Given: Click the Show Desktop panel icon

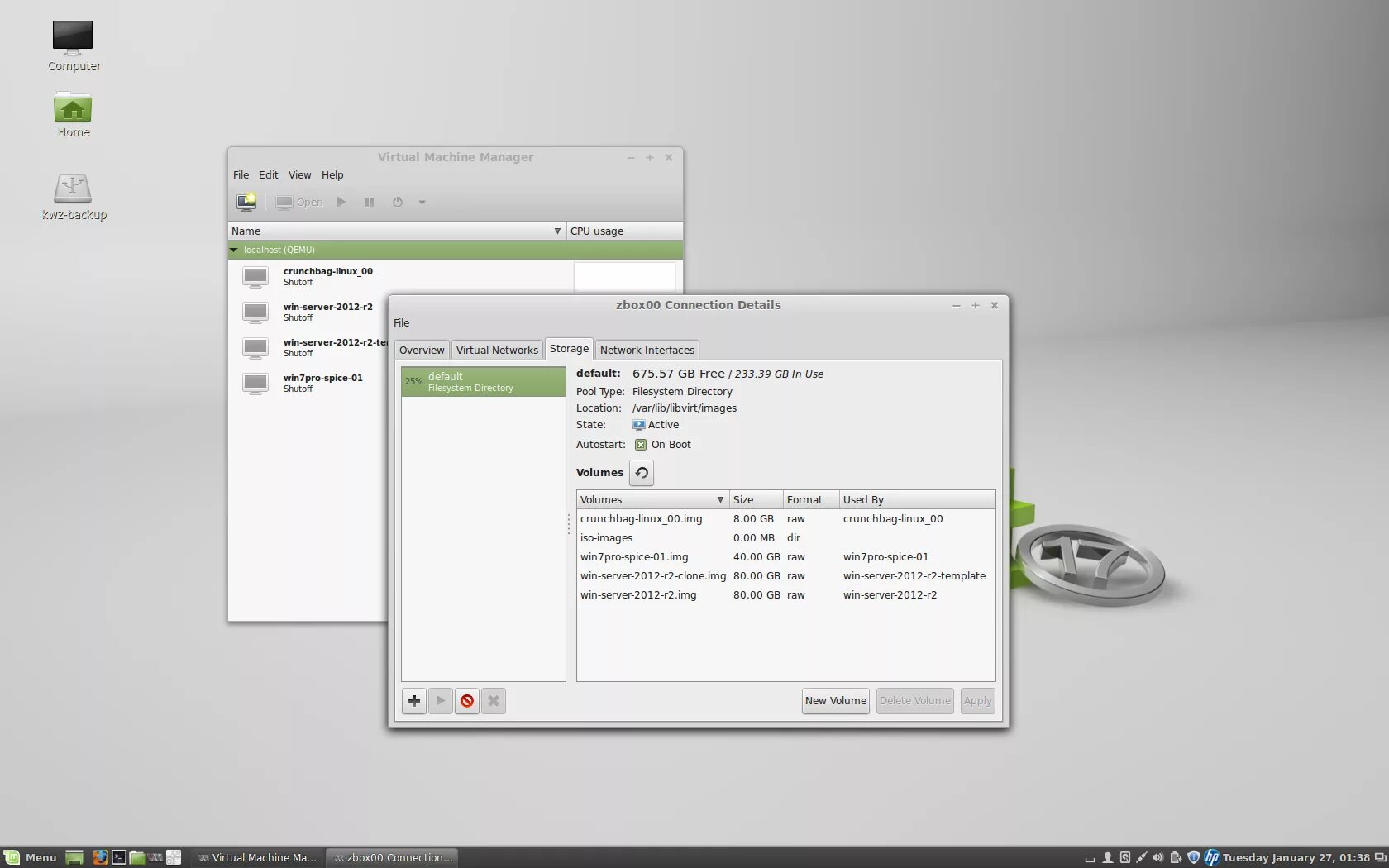Looking at the screenshot, I should pos(74,858).
